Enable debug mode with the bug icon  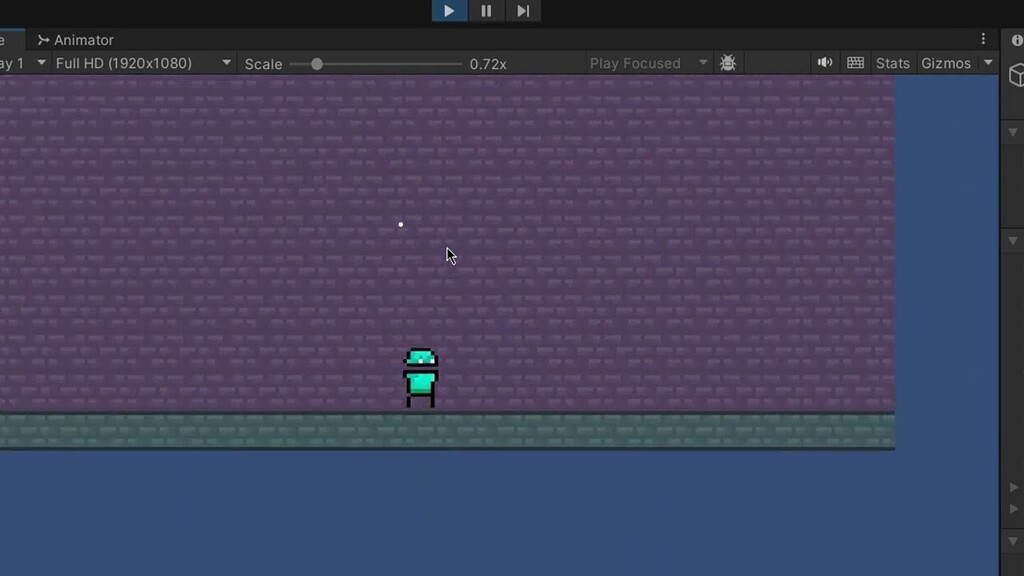728,62
